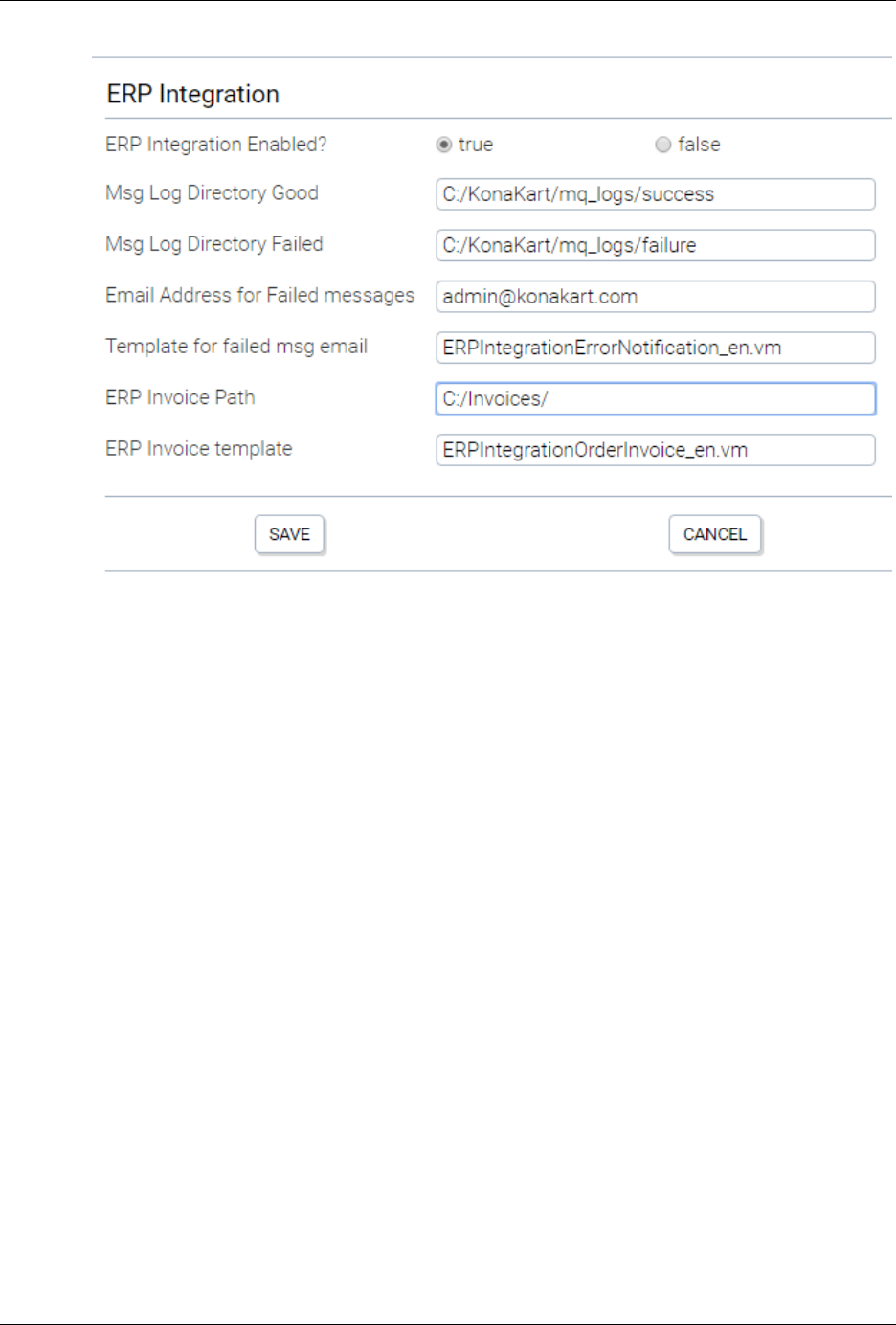
Task: Click the 'Template for failed msg email' label
Action: [x=236, y=347]
